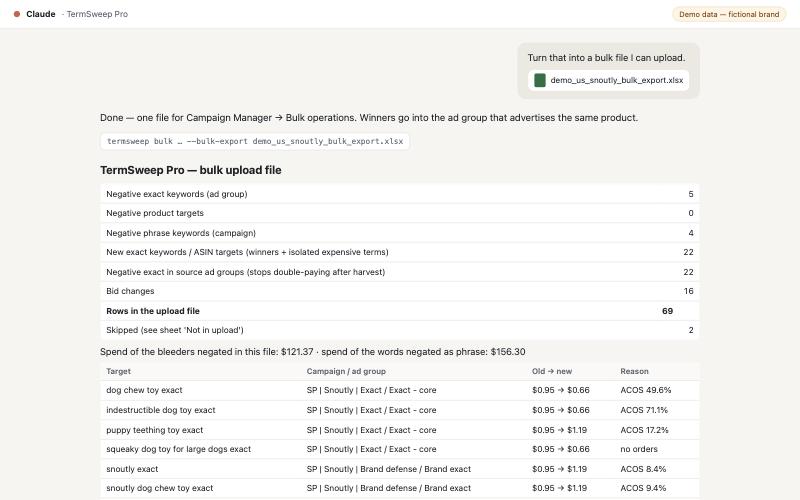Click 'Rows in the upload file' label

(x=153, y=311)
